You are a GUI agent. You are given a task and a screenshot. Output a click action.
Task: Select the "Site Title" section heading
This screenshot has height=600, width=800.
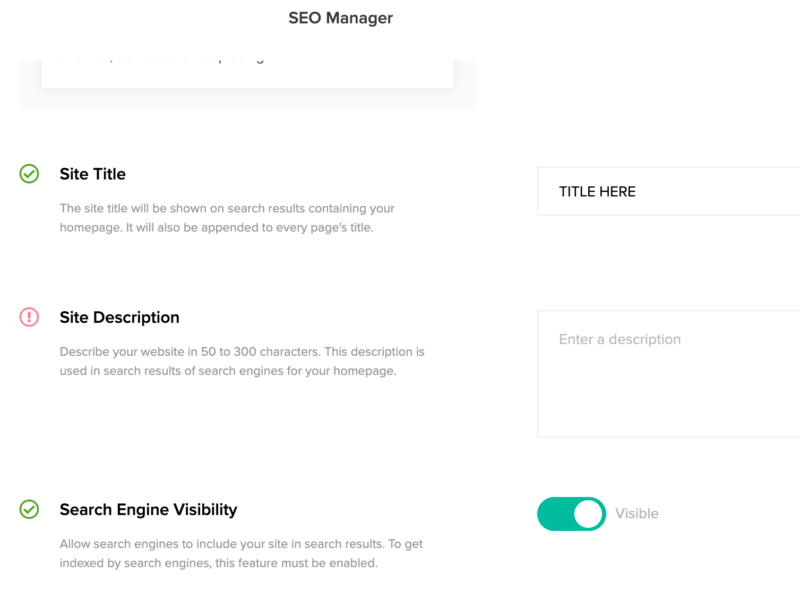93,174
